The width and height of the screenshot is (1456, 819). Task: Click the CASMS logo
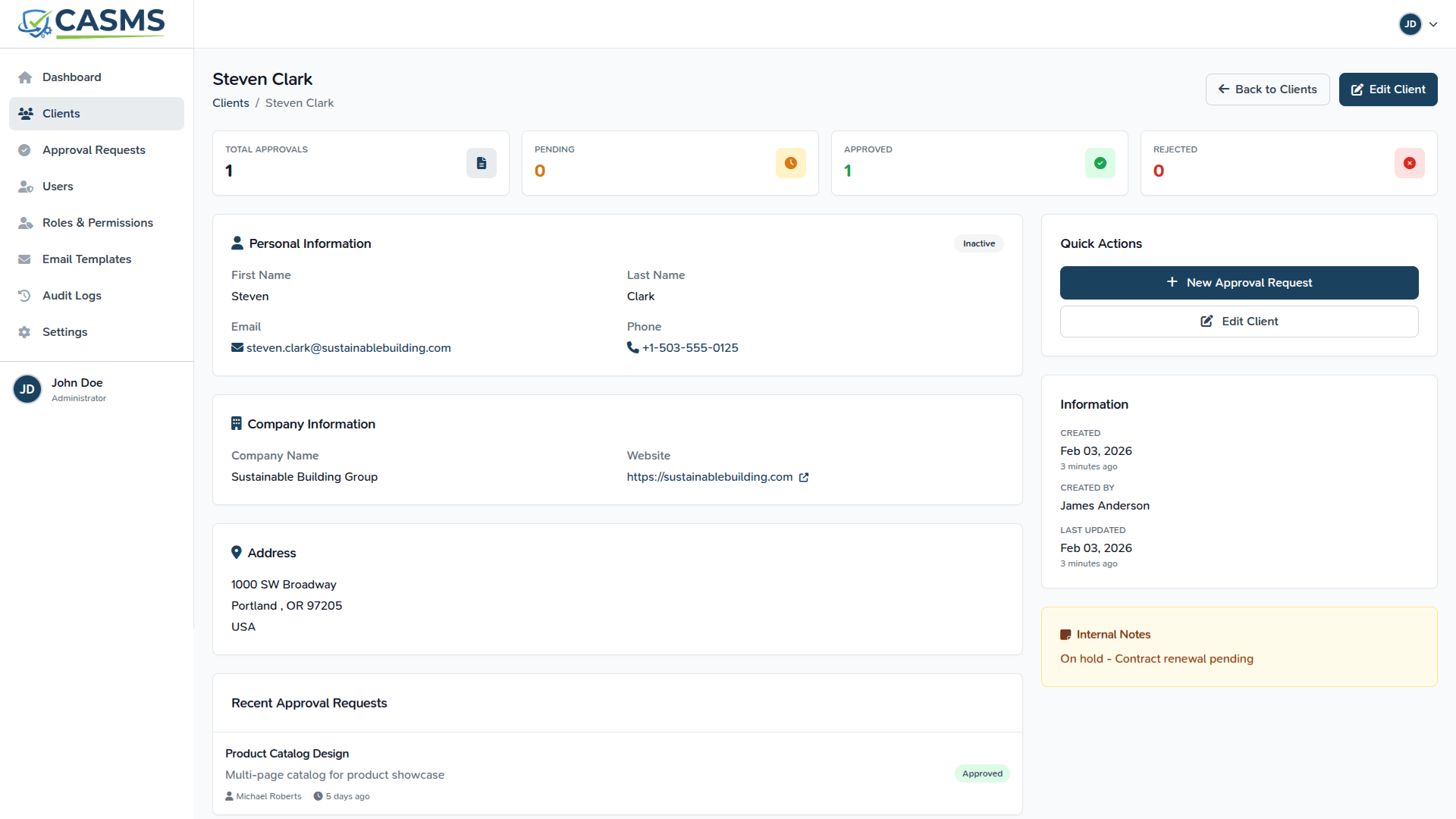pos(91,24)
